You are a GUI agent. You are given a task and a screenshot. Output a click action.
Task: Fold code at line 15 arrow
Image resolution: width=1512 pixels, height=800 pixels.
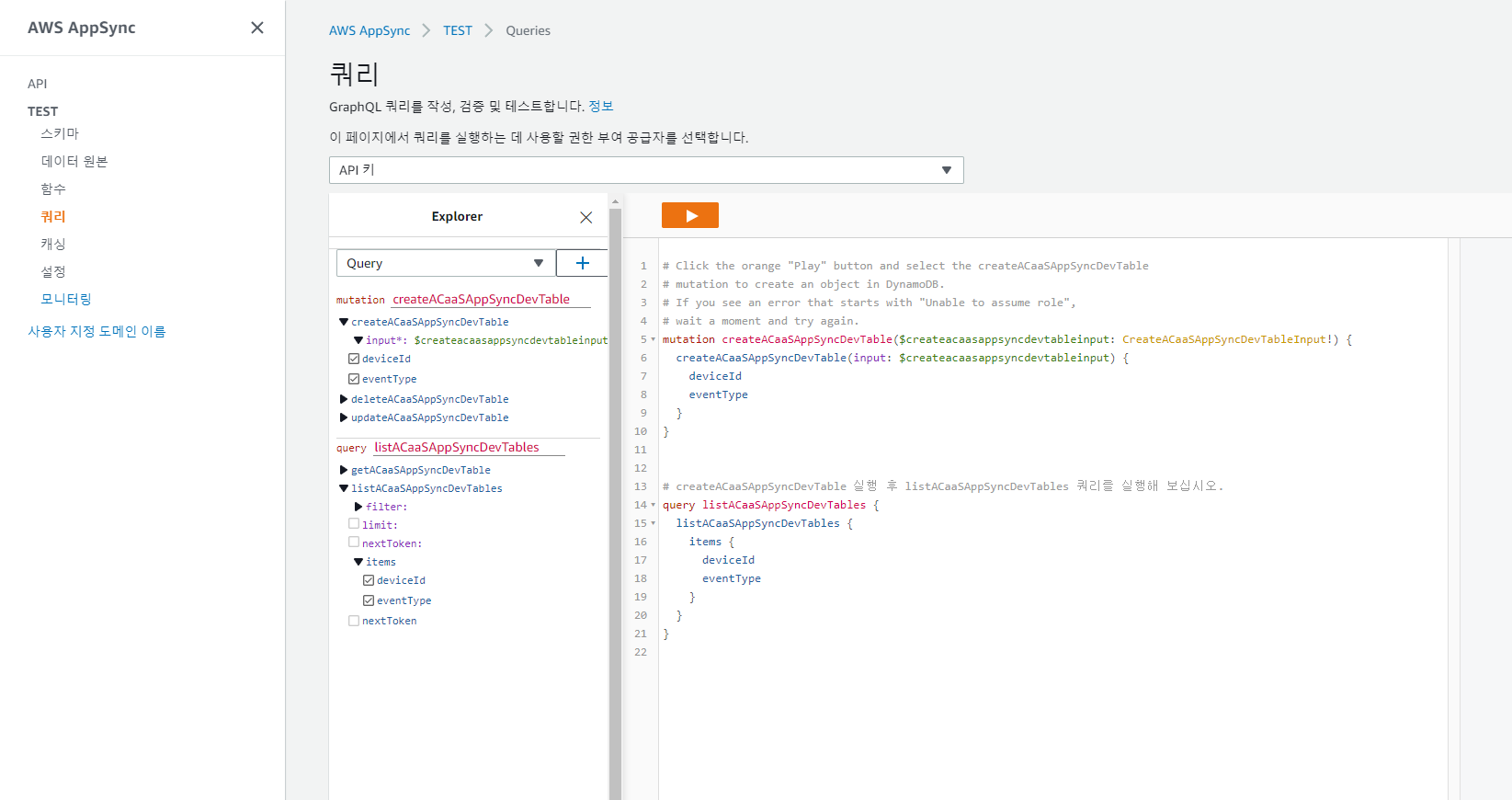click(654, 523)
